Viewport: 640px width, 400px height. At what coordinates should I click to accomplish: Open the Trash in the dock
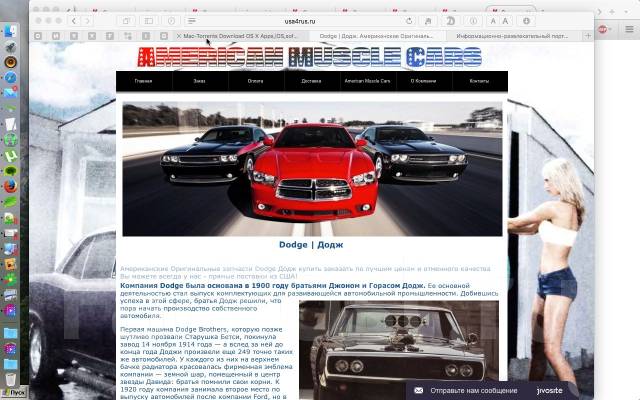click(x=11, y=379)
